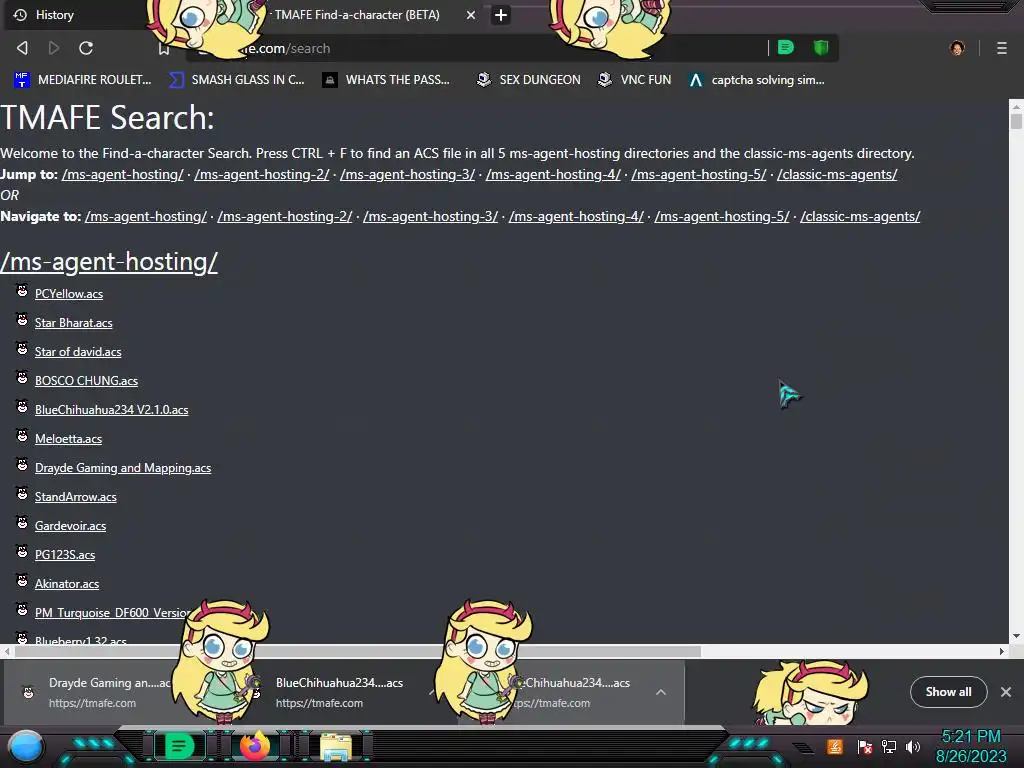Open SMASH GLASS IN C... bookmark
The image size is (1024, 768).
[237, 80]
